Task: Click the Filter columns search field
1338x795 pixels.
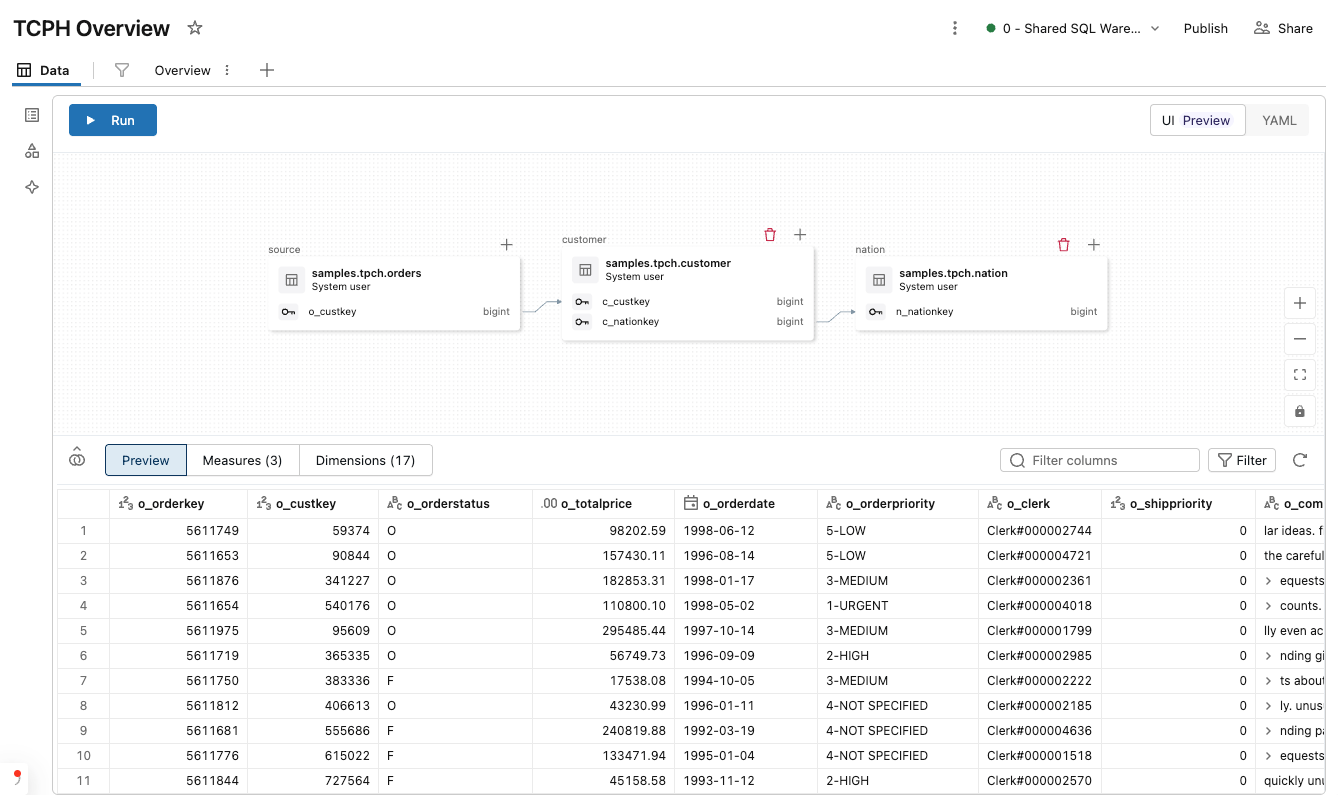Action: pyautogui.click(x=1098, y=460)
